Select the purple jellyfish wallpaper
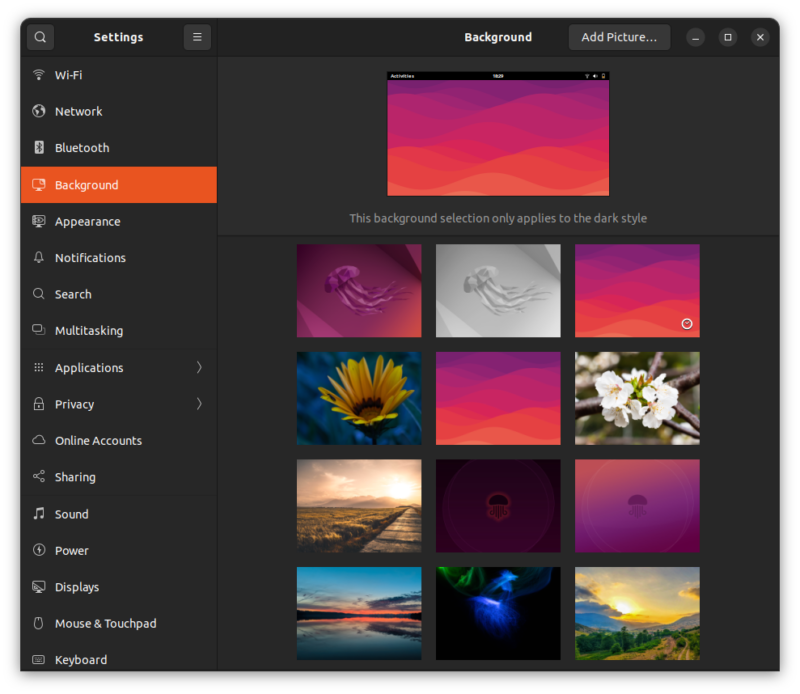Viewport: 800px width, 694px height. click(x=359, y=290)
